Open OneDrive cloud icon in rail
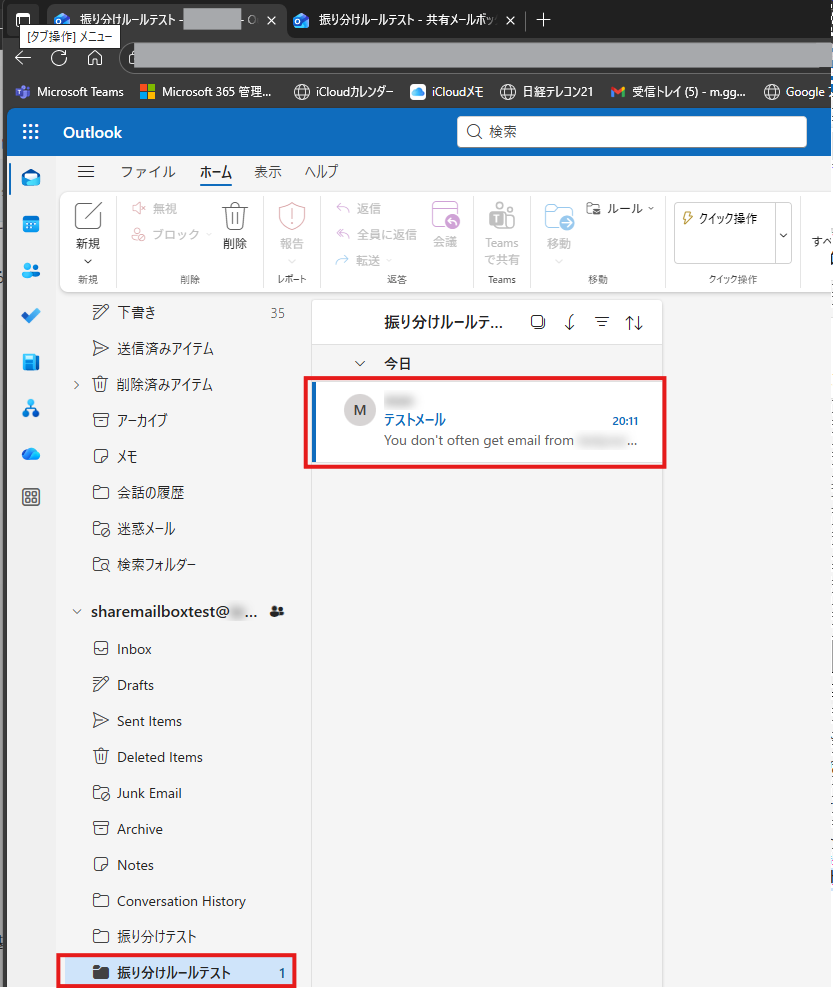The height and width of the screenshot is (988, 833). point(31,454)
